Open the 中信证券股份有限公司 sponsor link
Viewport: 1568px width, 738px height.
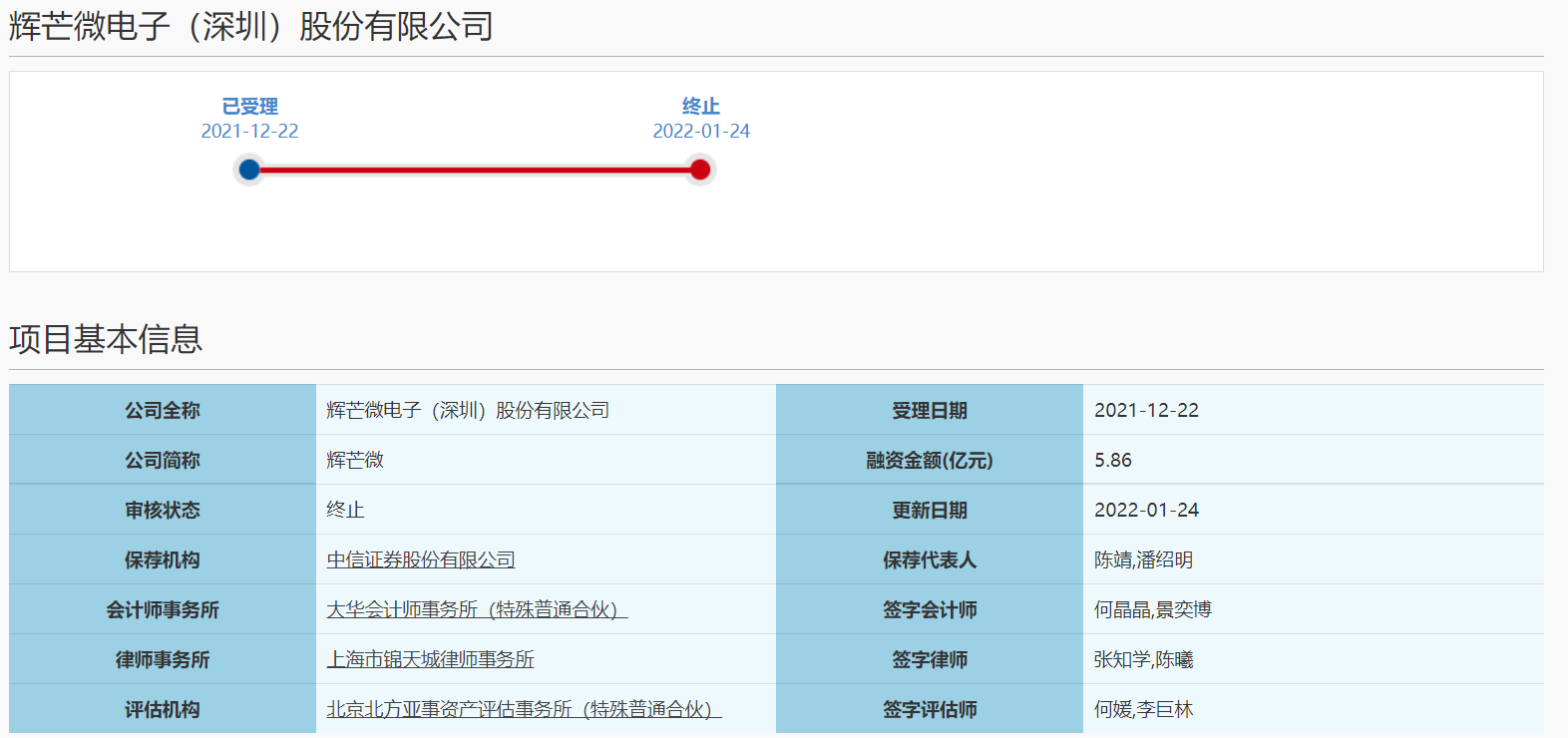point(421,559)
